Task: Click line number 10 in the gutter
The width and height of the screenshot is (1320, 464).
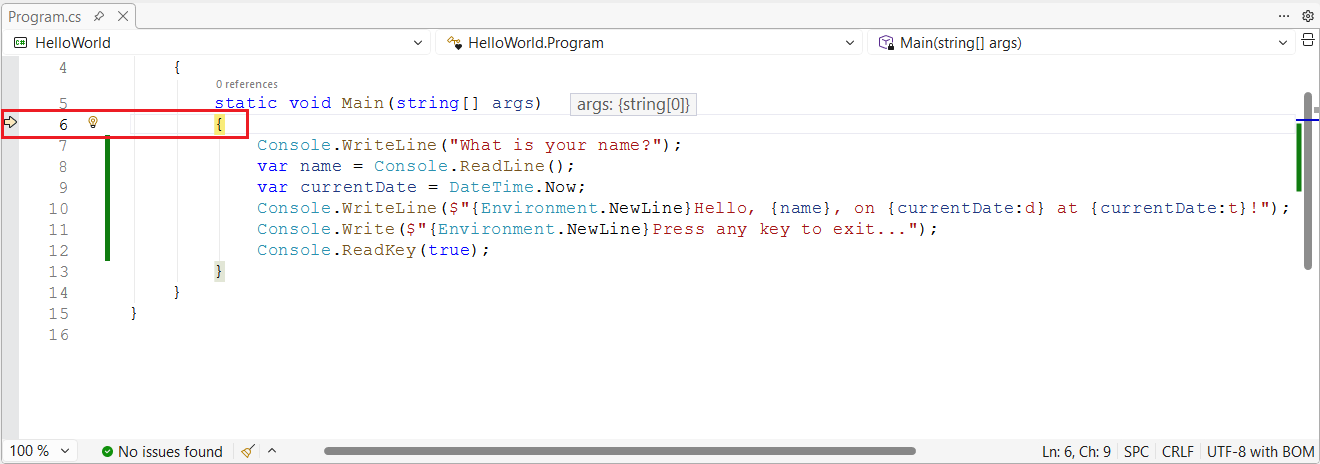Action: tap(58, 209)
